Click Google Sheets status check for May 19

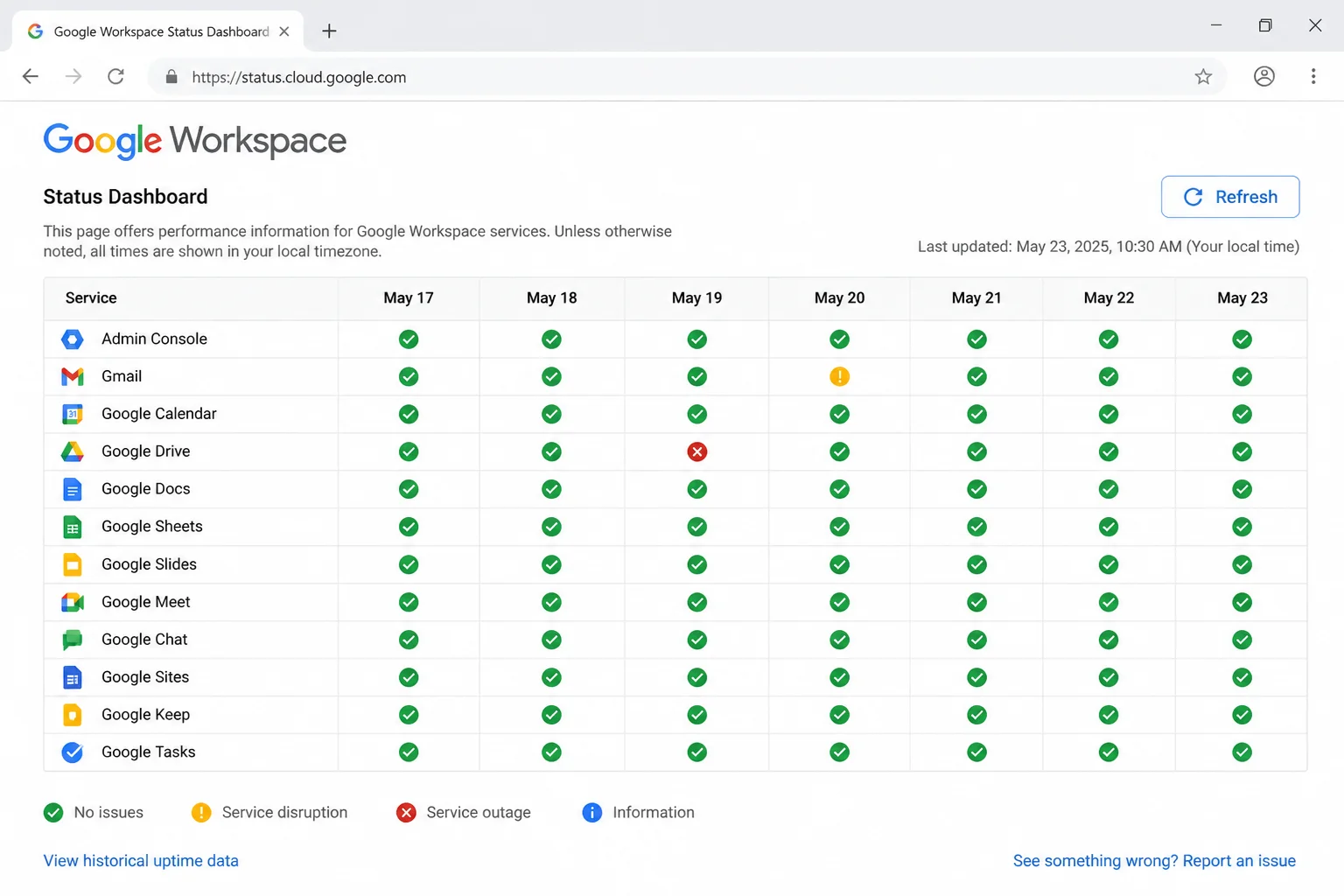[x=697, y=527]
